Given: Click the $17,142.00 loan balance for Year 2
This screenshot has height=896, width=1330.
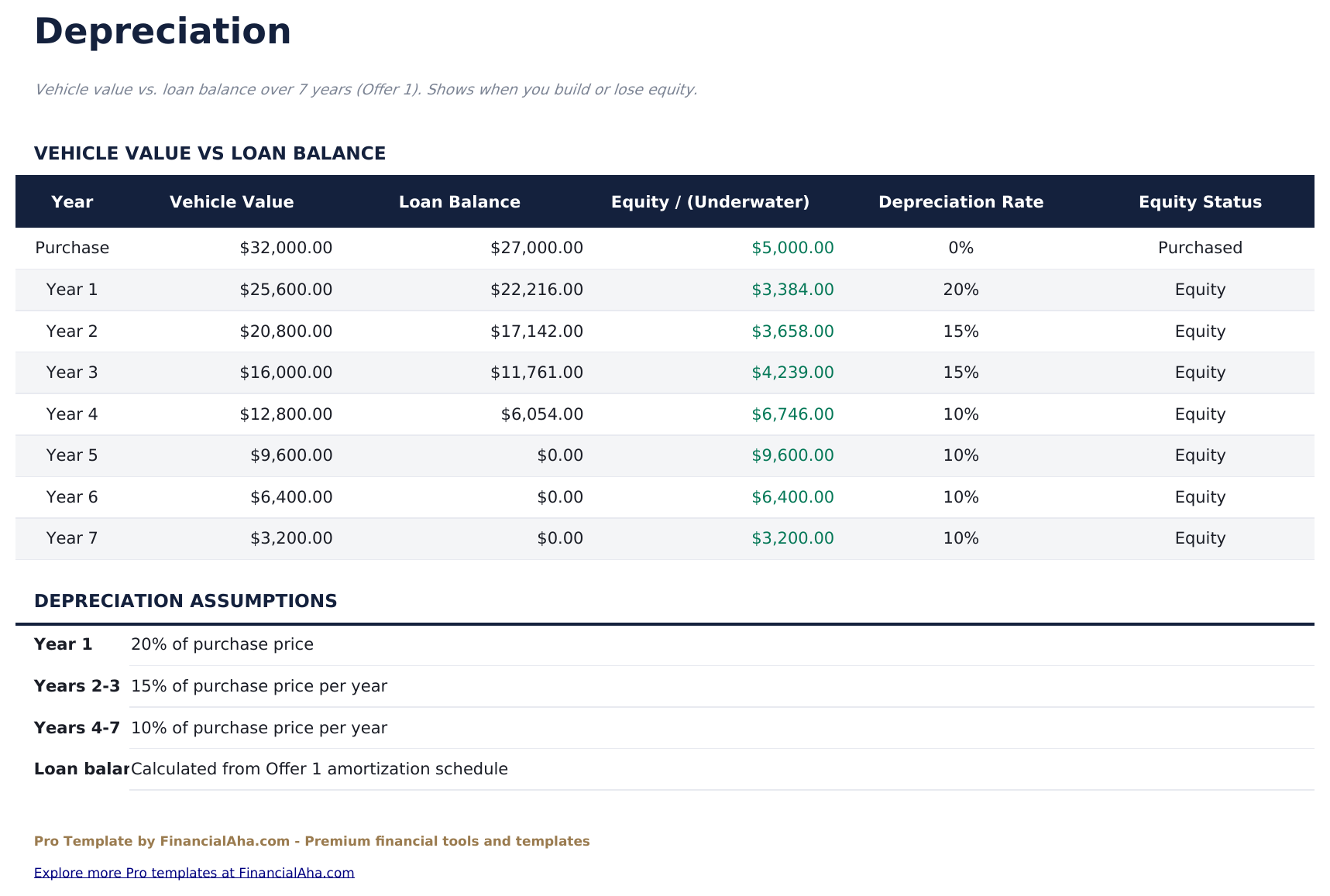Looking at the screenshot, I should 536,331.
